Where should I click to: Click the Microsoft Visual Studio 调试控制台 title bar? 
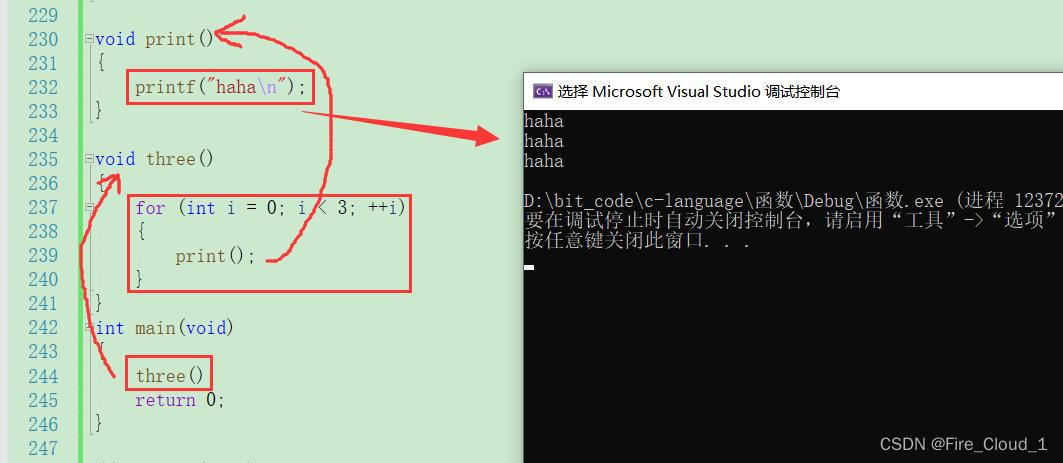tap(793, 92)
